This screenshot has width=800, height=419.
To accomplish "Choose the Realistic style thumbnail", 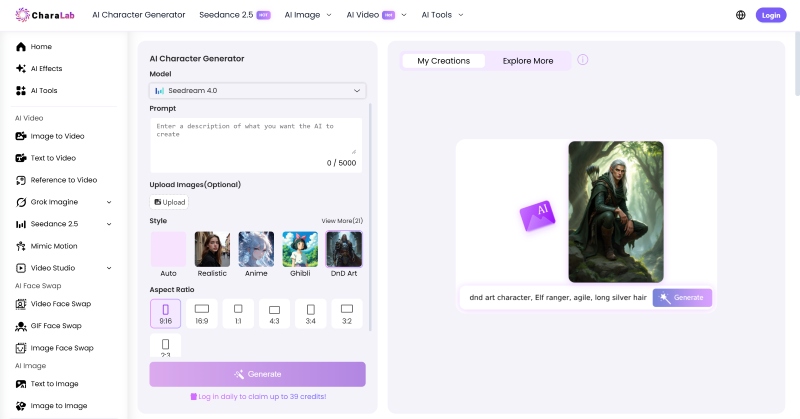I will coord(212,249).
